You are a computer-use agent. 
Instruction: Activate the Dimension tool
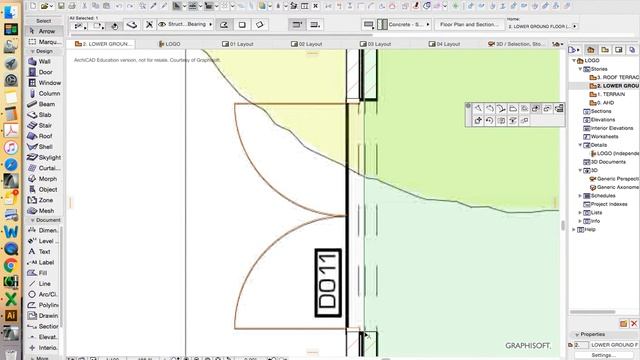point(43,230)
